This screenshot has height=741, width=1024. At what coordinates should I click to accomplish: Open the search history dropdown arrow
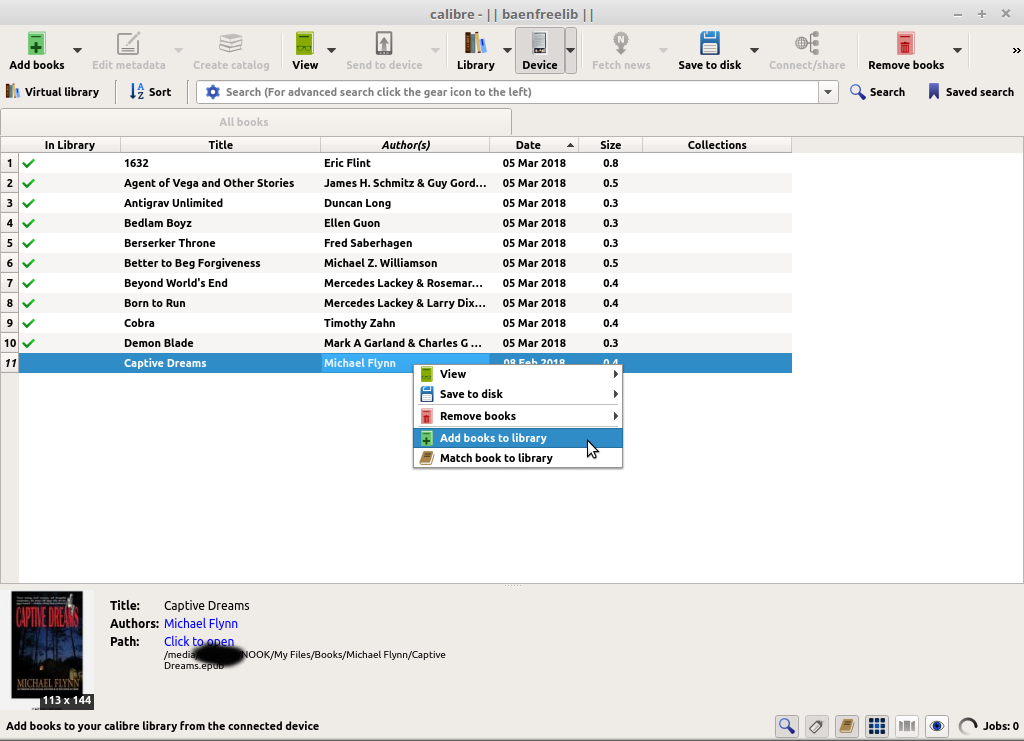click(x=828, y=92)
